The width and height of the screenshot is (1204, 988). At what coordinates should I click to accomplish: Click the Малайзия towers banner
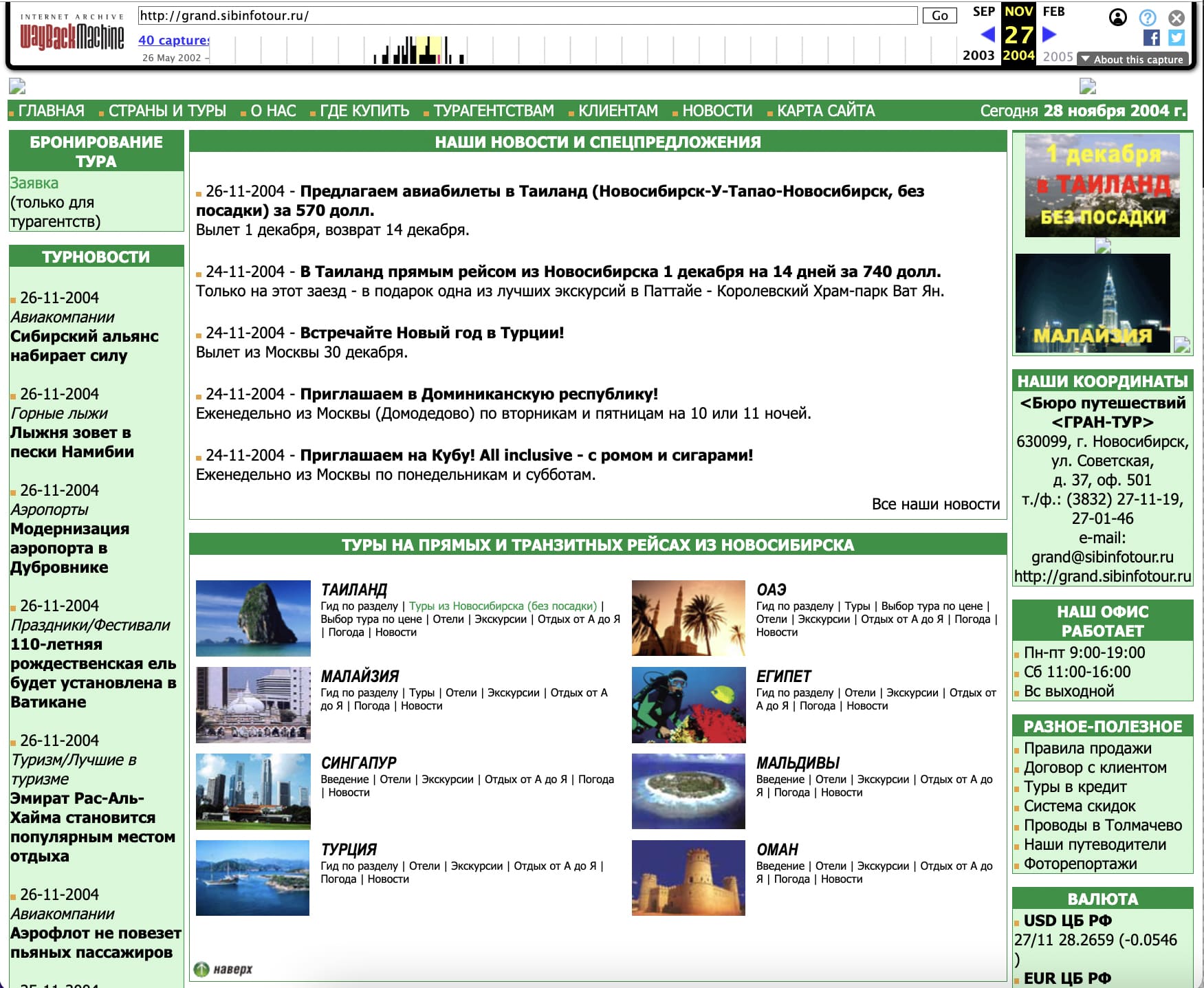coord(1093,303)
